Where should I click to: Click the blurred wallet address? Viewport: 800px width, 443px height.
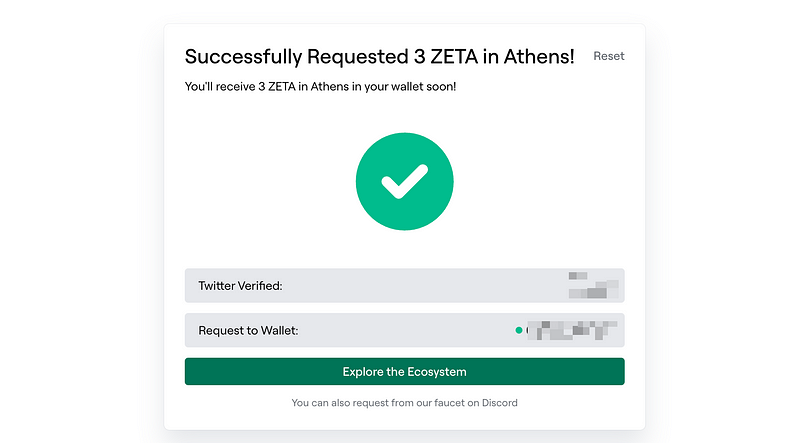pyautogui.click(x=572, y=330)
